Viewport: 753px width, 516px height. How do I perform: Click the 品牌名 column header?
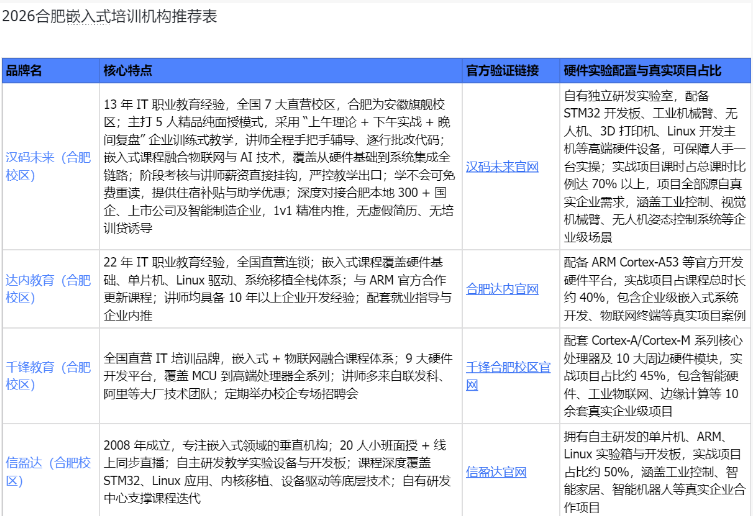point(50,71)
